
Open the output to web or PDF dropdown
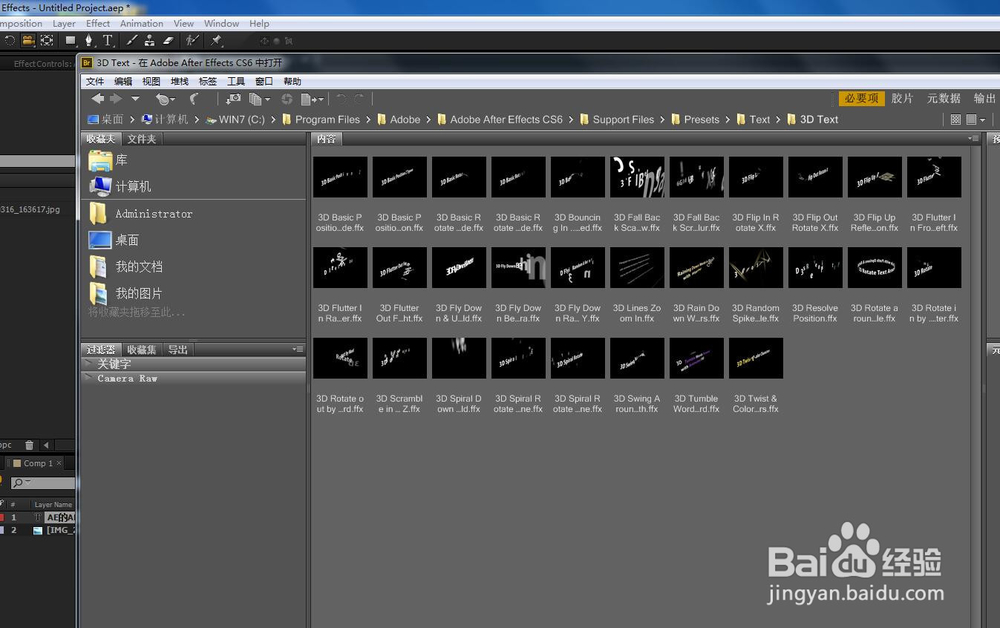pyautogui.click(x=312, y=99)
